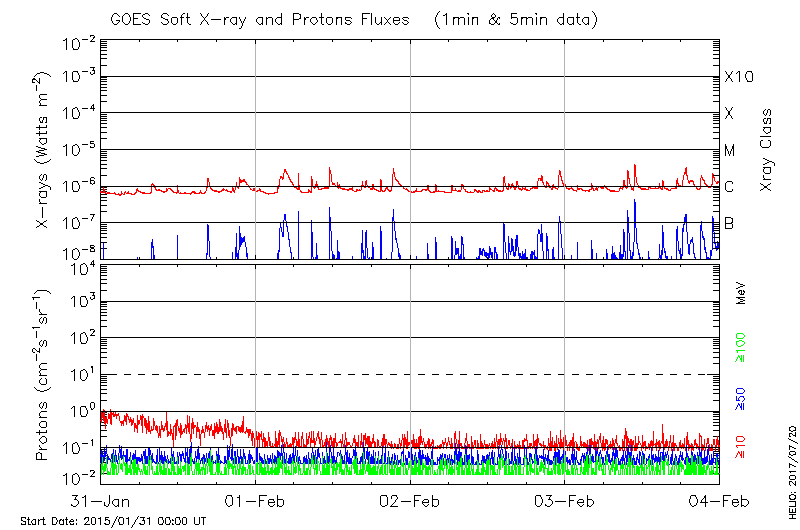The height and width of the screenshot is (530, 800).
Task: Click the "31-Jan" date label
Action: click(x=101, y=500)
